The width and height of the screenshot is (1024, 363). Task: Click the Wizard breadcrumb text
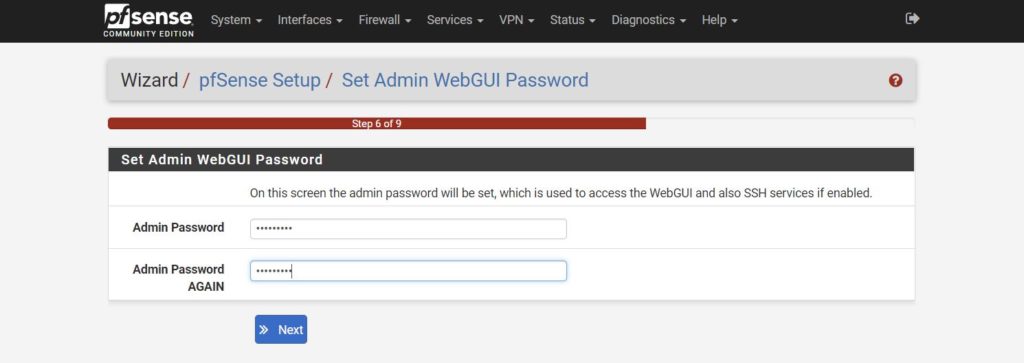[x=149, y=80]
